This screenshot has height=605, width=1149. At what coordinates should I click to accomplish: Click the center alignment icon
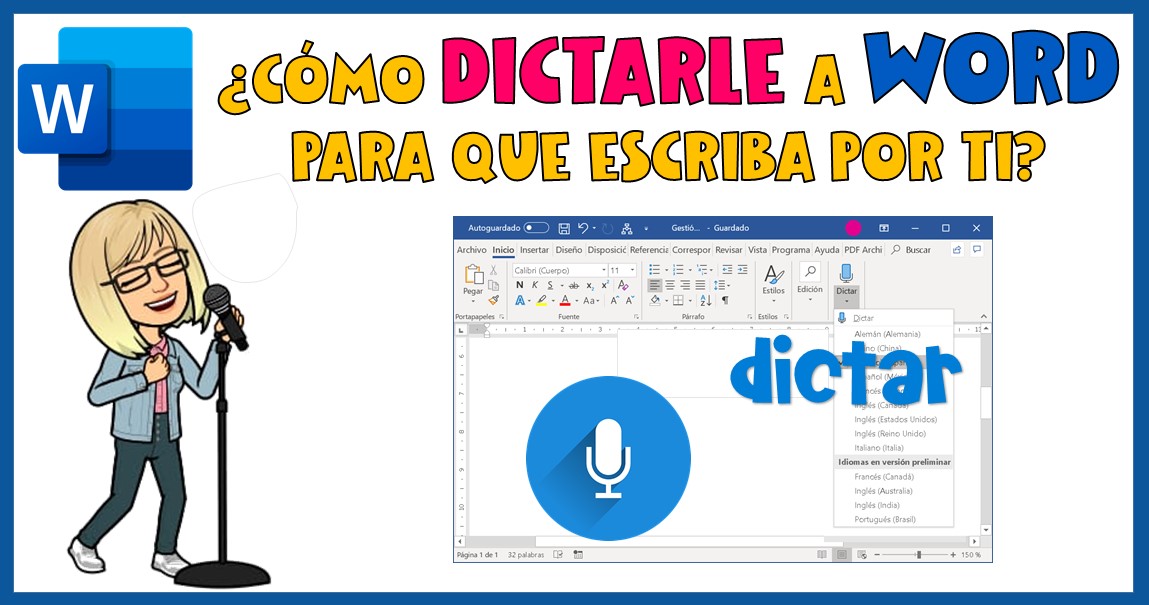pos(670,285)
